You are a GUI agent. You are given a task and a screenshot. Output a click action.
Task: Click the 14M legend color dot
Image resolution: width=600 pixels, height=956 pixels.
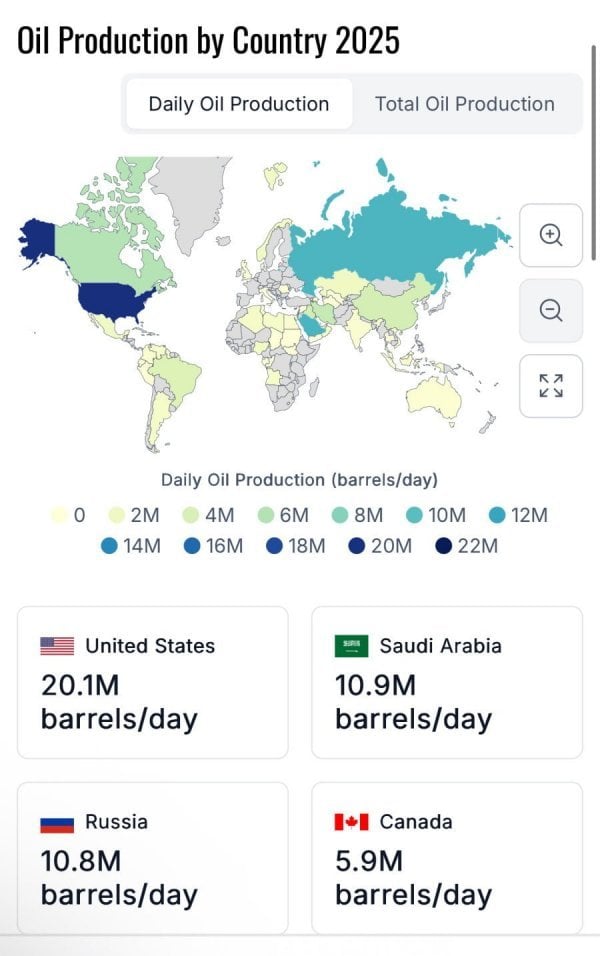[x=109, y=546]
